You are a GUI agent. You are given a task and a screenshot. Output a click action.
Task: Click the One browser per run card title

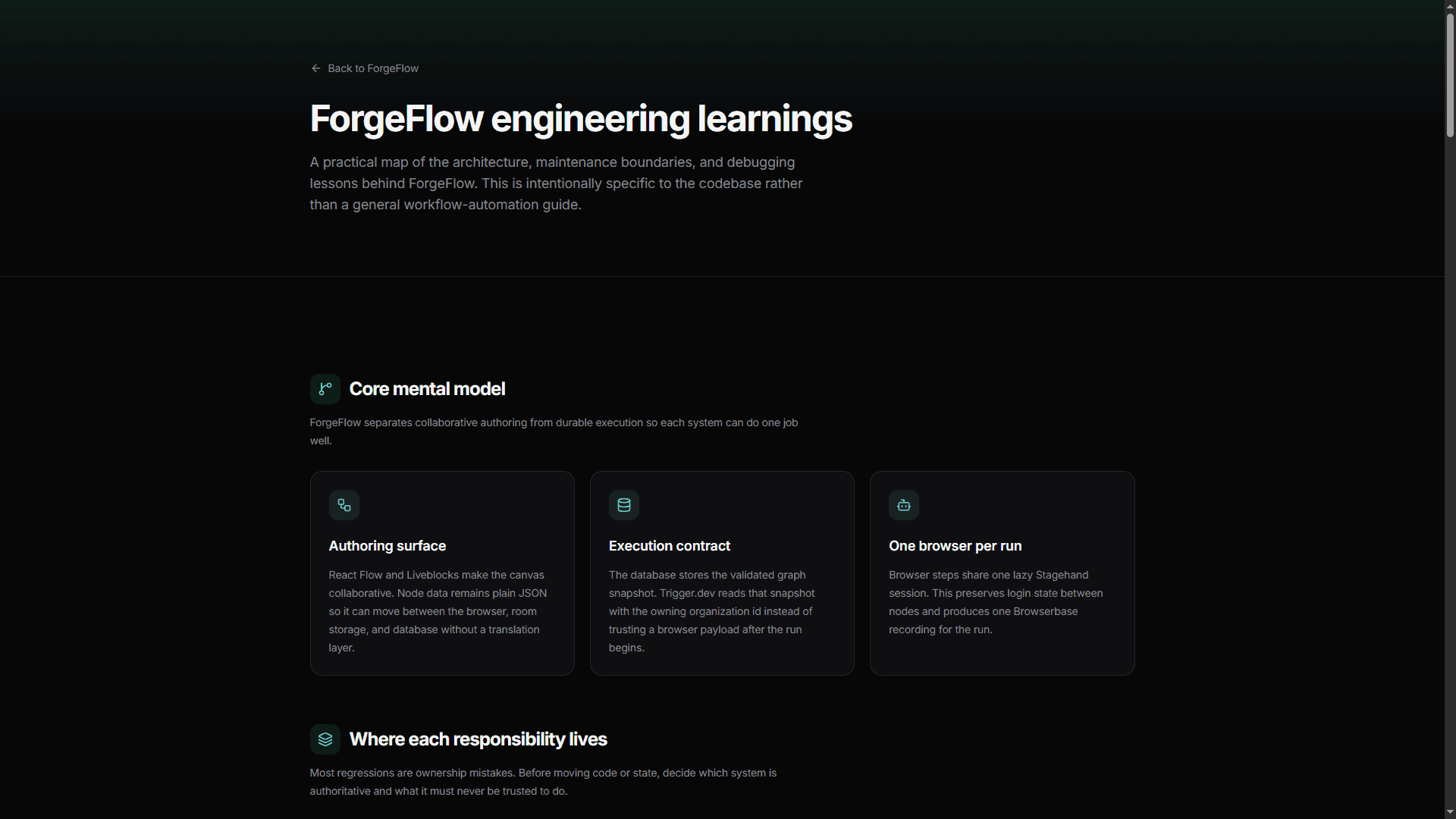click(955, 546)
